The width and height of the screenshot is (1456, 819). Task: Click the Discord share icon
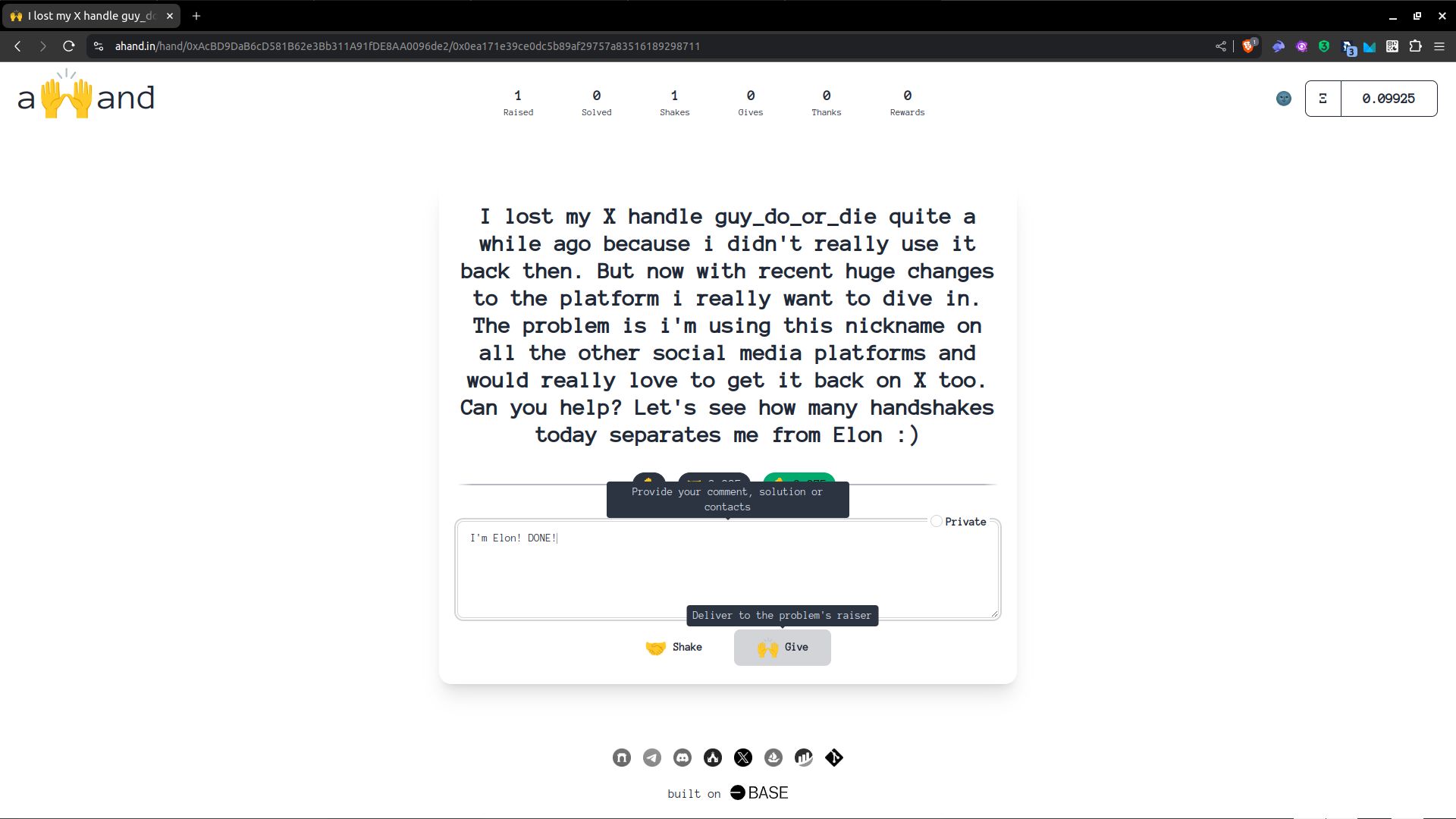pyautogui.click(x=681, y=757)
